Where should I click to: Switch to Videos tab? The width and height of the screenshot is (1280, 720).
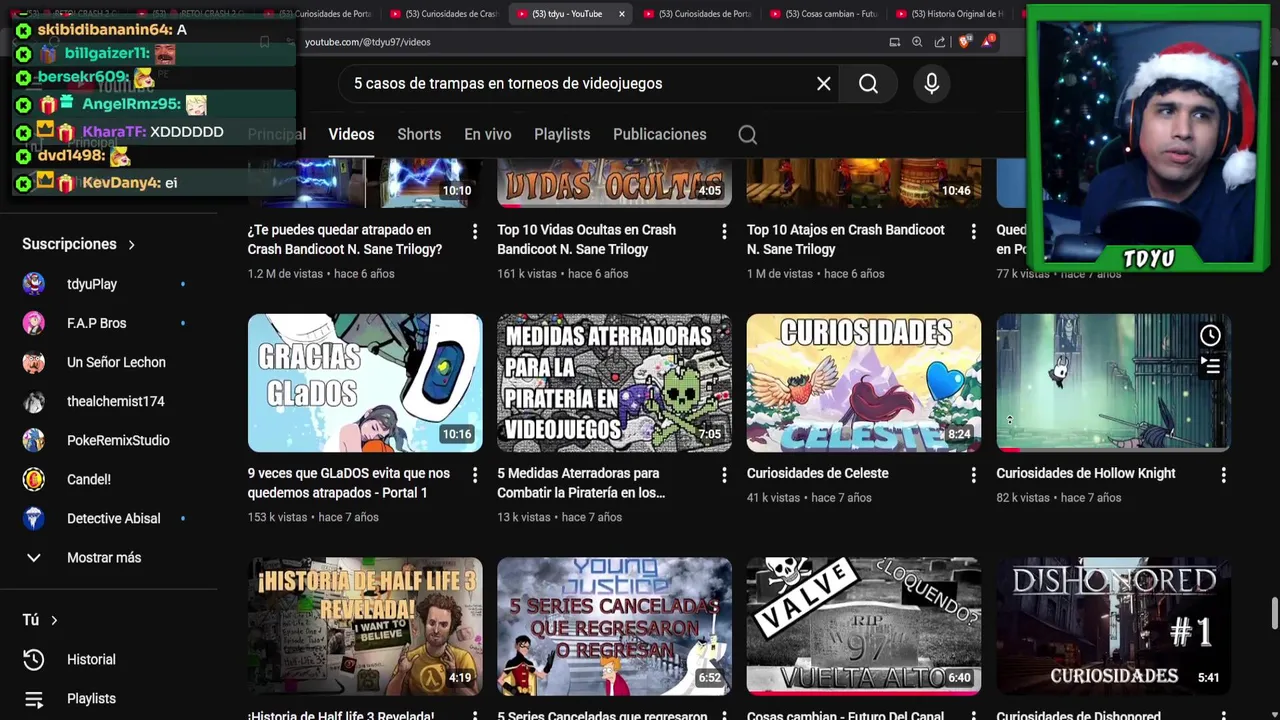pos(351,134)
